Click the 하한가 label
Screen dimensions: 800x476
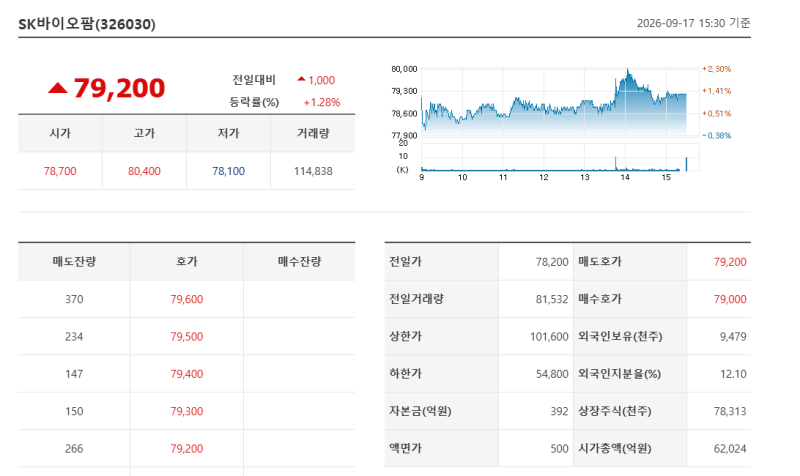[x=406, y=373]
